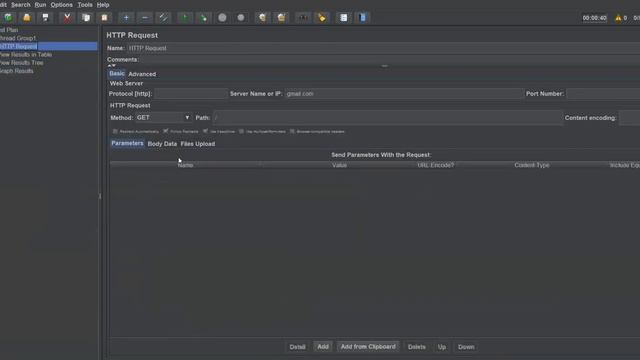The width and height of the screenshot is (640, 360).
Task: Open the Options menu
Action: pos(62,5)
